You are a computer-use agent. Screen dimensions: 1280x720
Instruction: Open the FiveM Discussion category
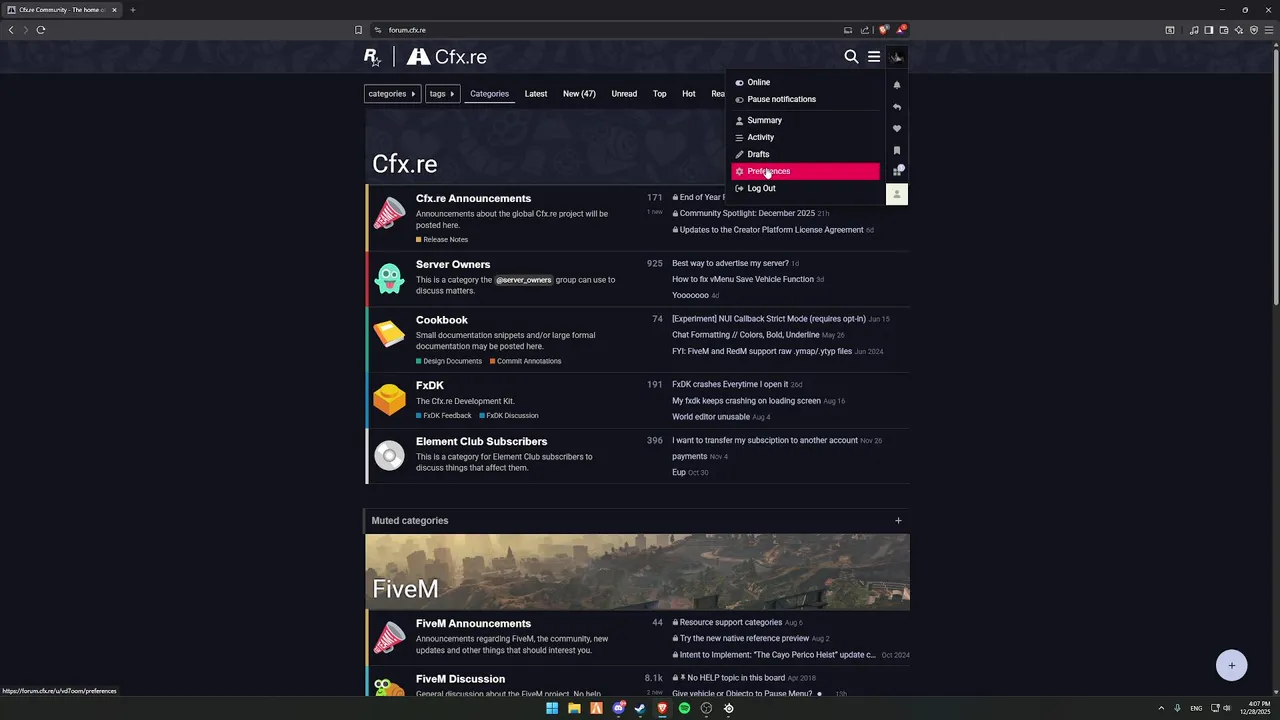[460, 679]
